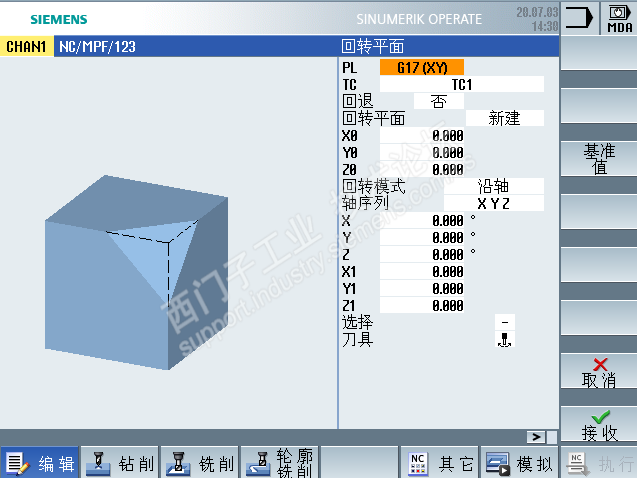Select the PL plane field G17 (XY)
The width and height of the screenshot is (637, 478).
click(x=422, y=67)
